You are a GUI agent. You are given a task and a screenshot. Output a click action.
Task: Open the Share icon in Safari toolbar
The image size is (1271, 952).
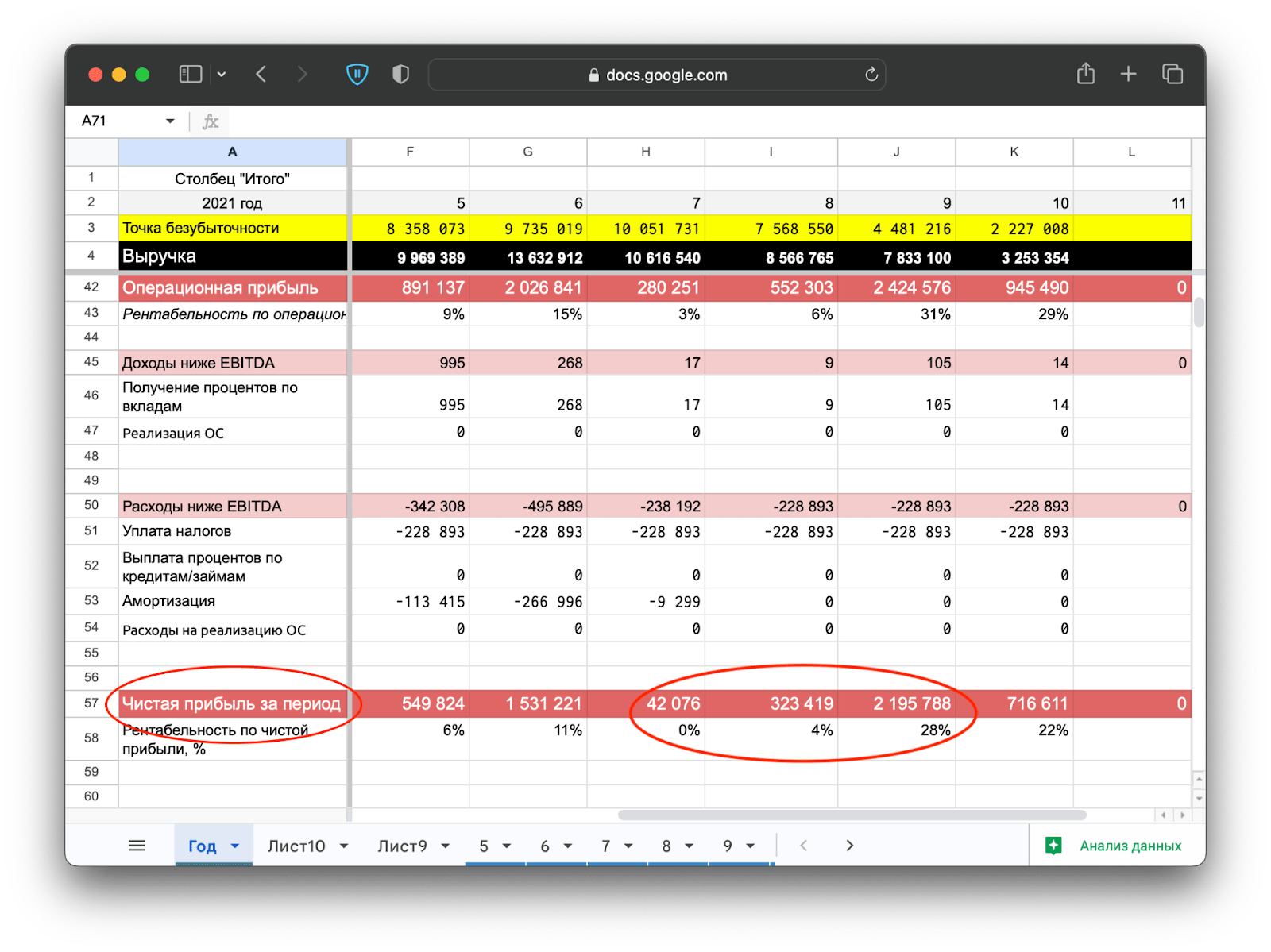point(1085,75)
